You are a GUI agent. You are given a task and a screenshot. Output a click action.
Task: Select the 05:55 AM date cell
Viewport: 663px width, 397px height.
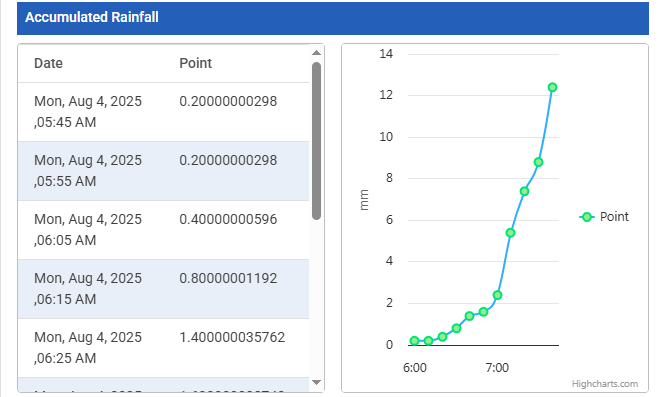[88, 171]
